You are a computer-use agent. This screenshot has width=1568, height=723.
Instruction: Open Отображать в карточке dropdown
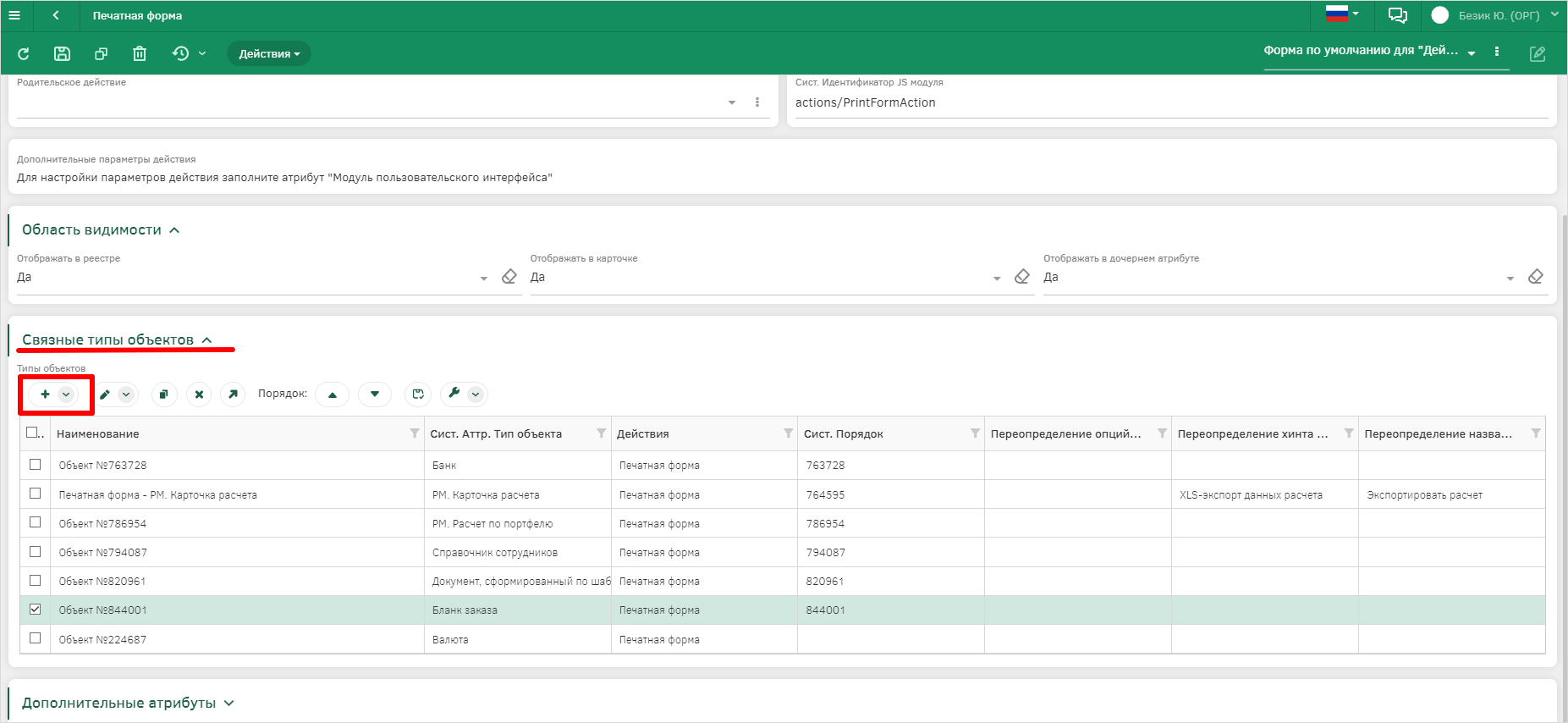(997, 278)
